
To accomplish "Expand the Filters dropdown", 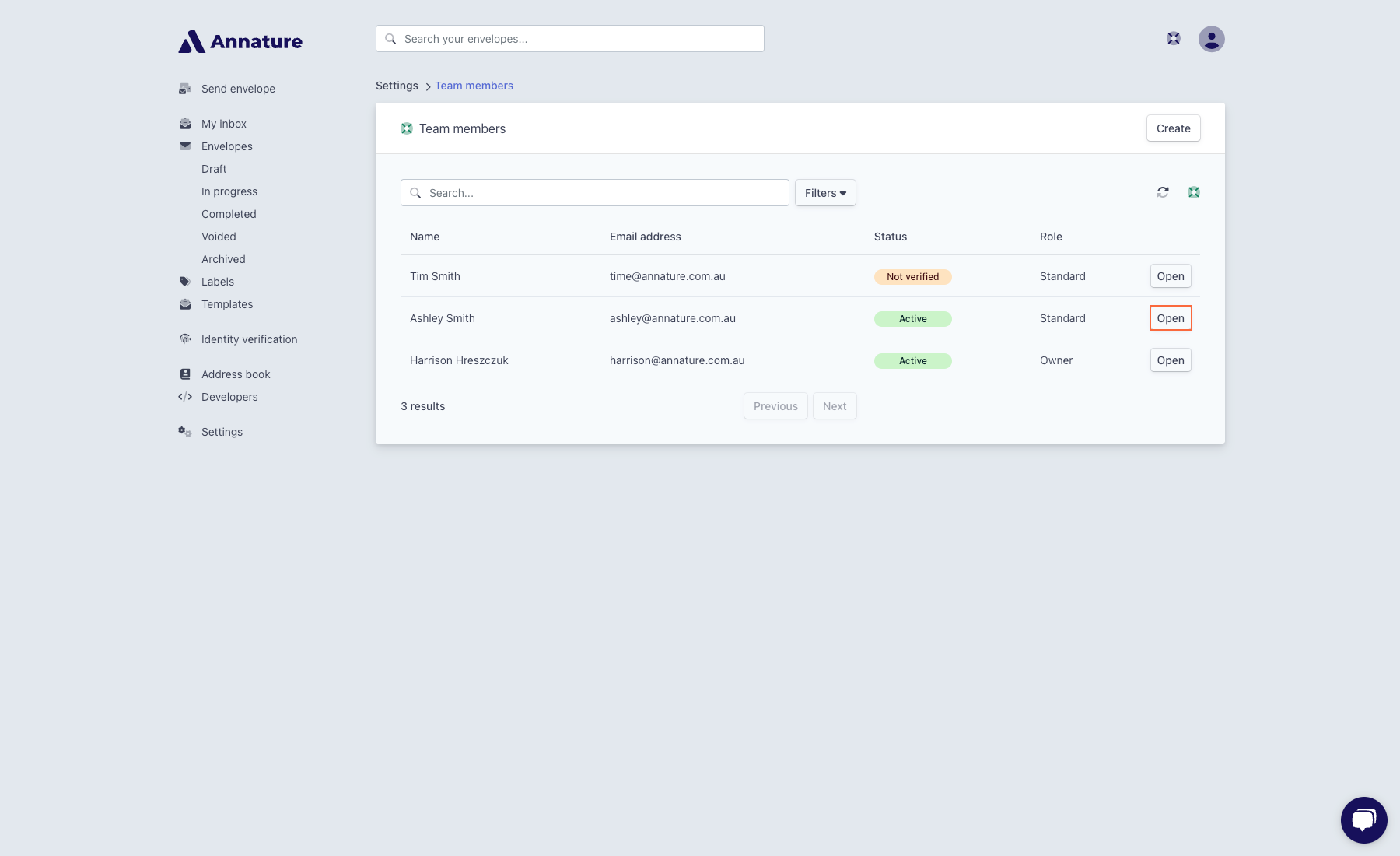I will [x=824, y=193].
